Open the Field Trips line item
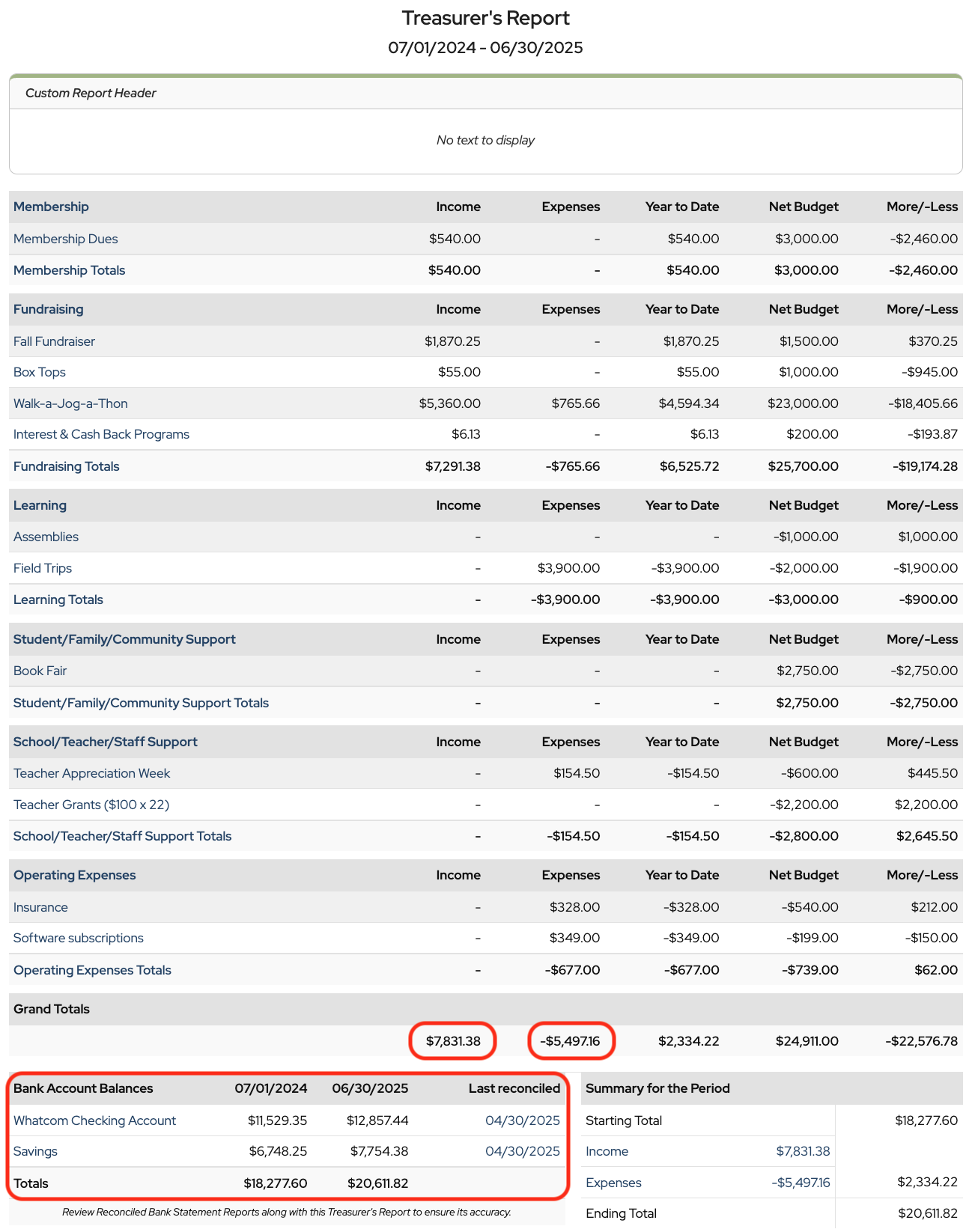The height and width of the screenshot is (1232, 975). point(43,568)
